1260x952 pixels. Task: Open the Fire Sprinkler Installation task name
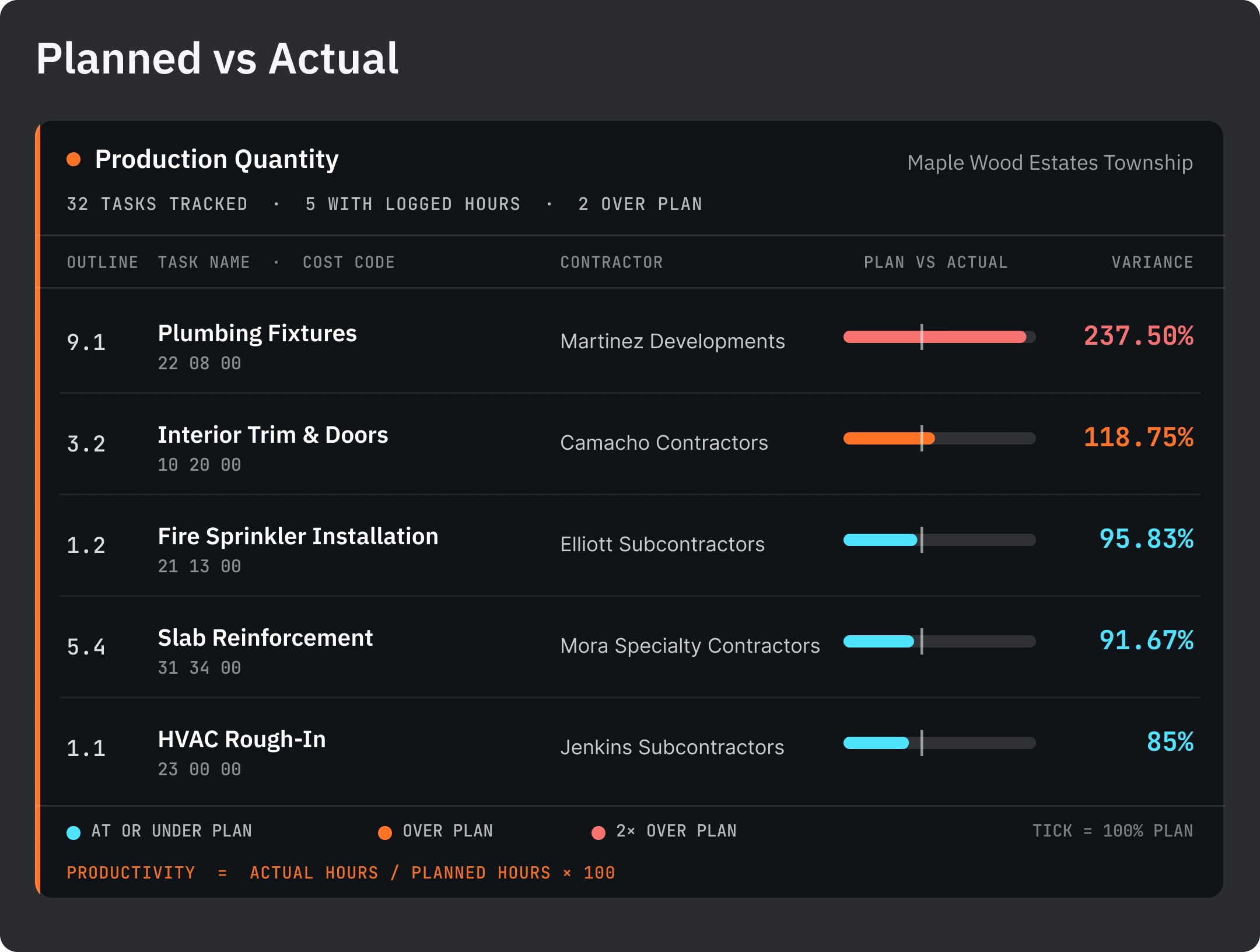298,537
